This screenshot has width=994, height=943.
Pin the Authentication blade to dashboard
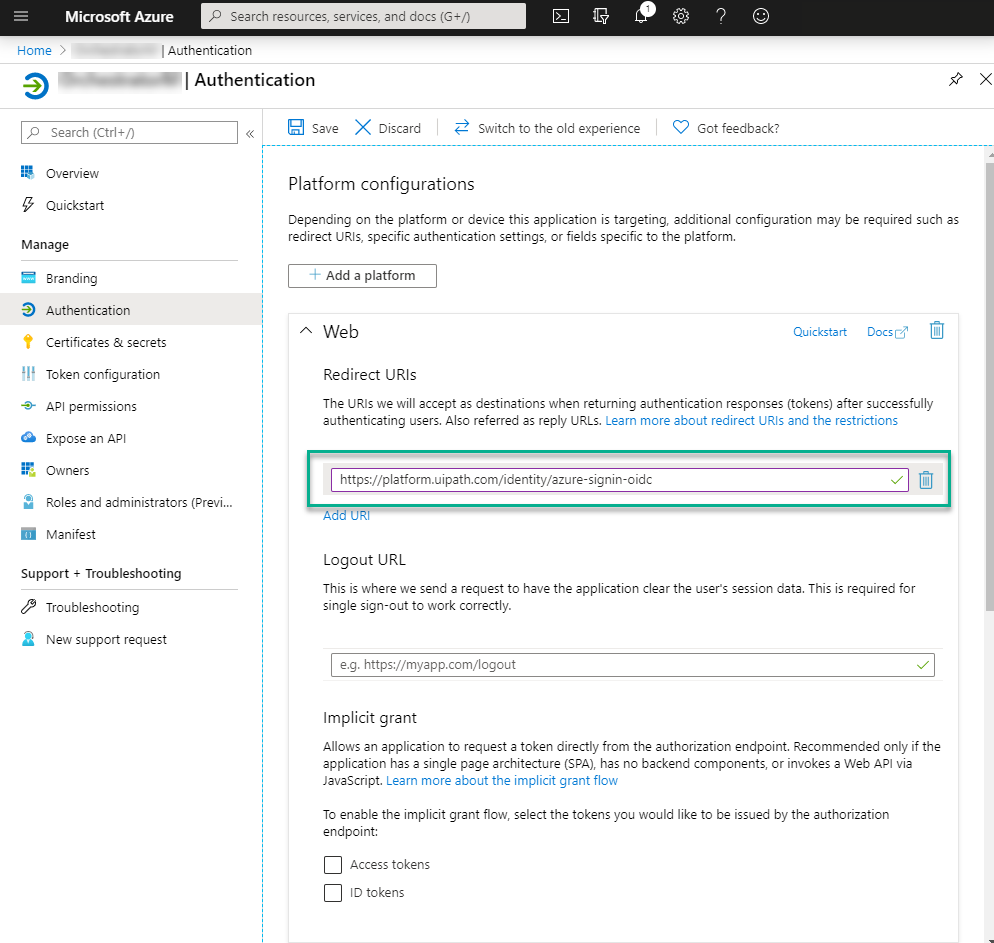tap(955, 79)
